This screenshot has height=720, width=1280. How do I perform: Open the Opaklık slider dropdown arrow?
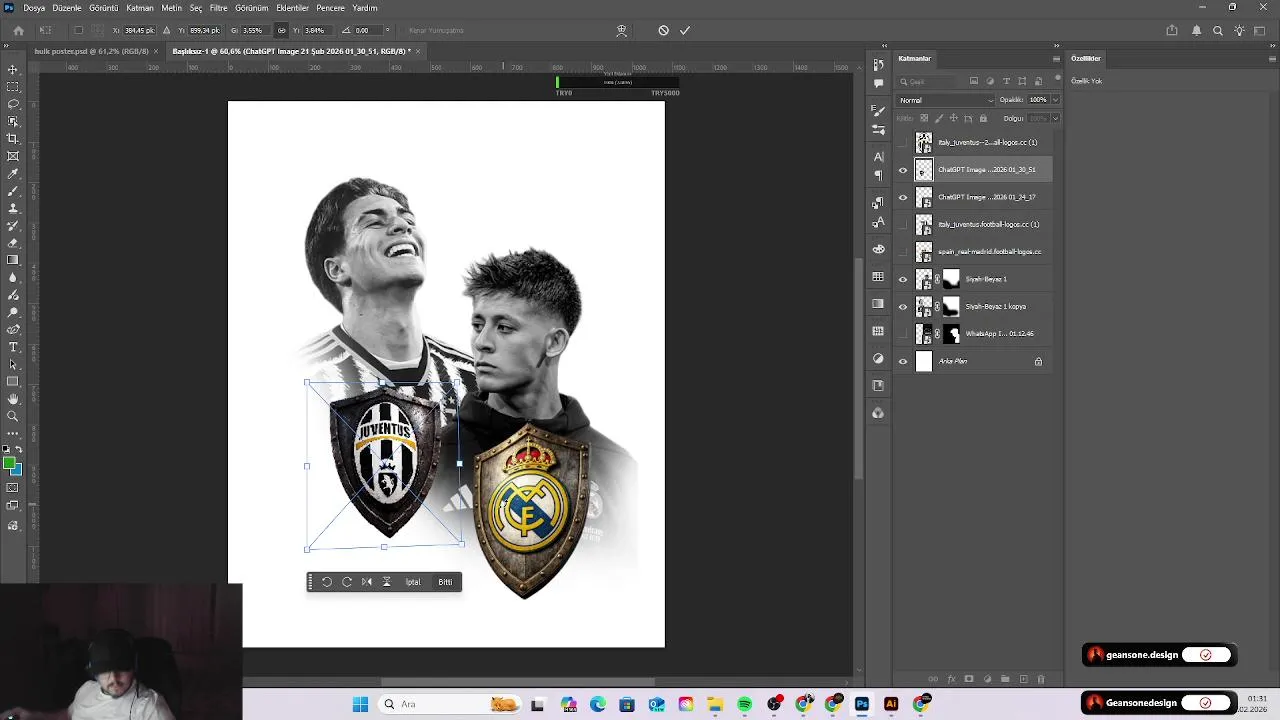tap(1055, 100)
